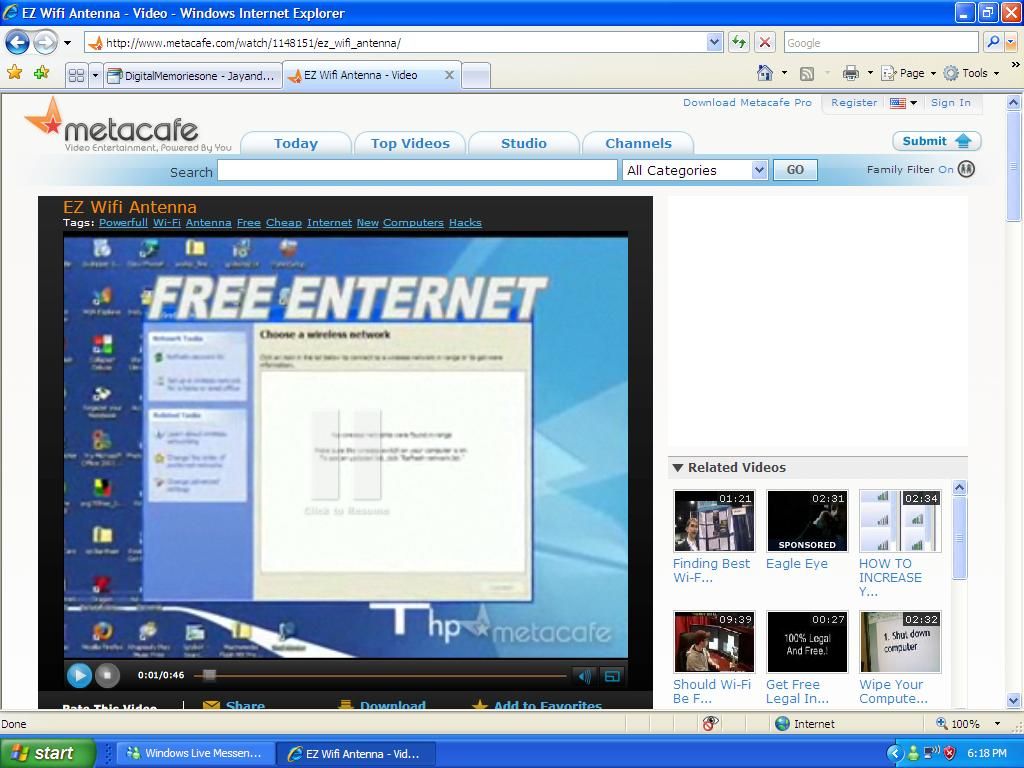Click the Metacafe logo

click(128, 126)
